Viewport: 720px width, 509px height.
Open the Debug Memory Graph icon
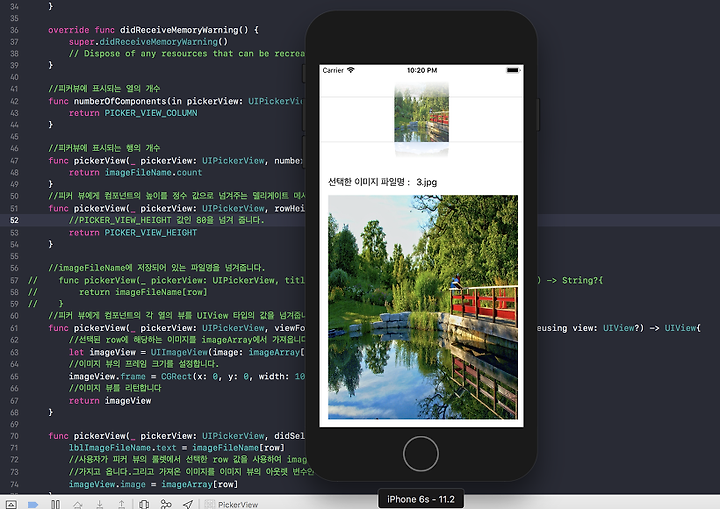166,504
